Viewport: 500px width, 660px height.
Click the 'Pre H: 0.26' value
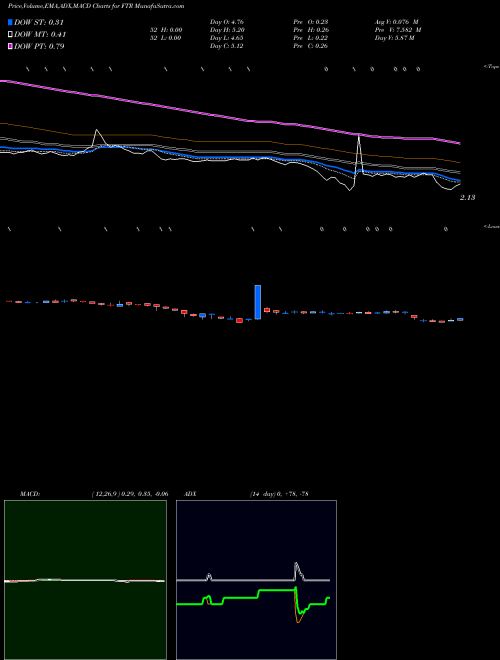pos(311,30)
